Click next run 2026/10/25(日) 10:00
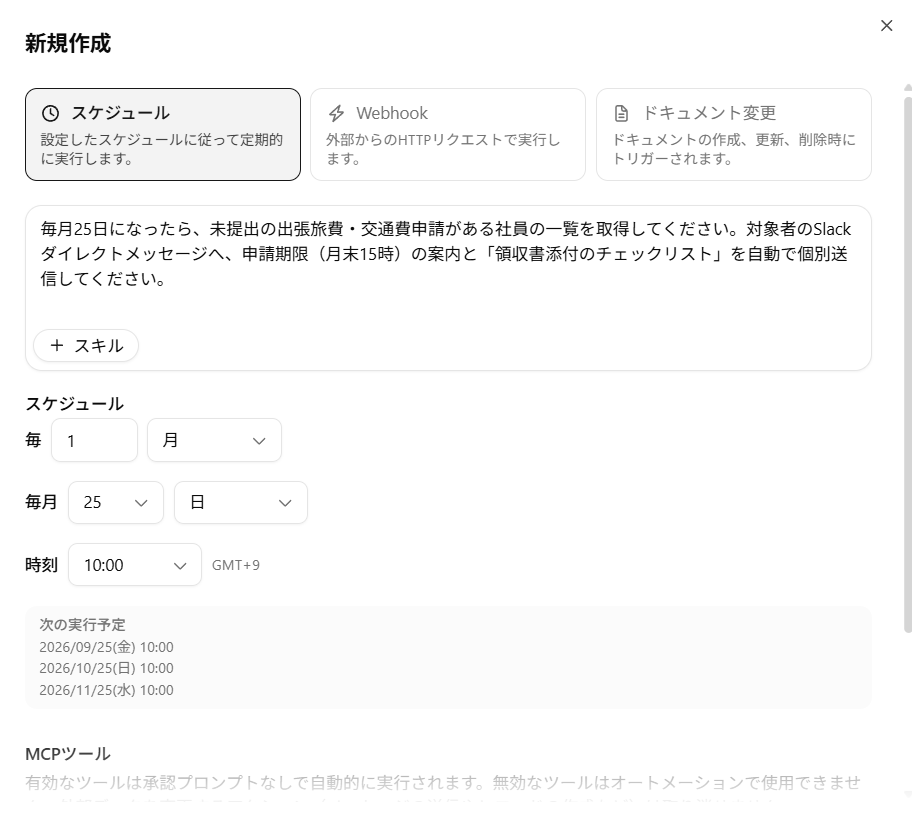The width and height of the screenshot is (912, 826). pyautogui.click(x=106, y=668)
